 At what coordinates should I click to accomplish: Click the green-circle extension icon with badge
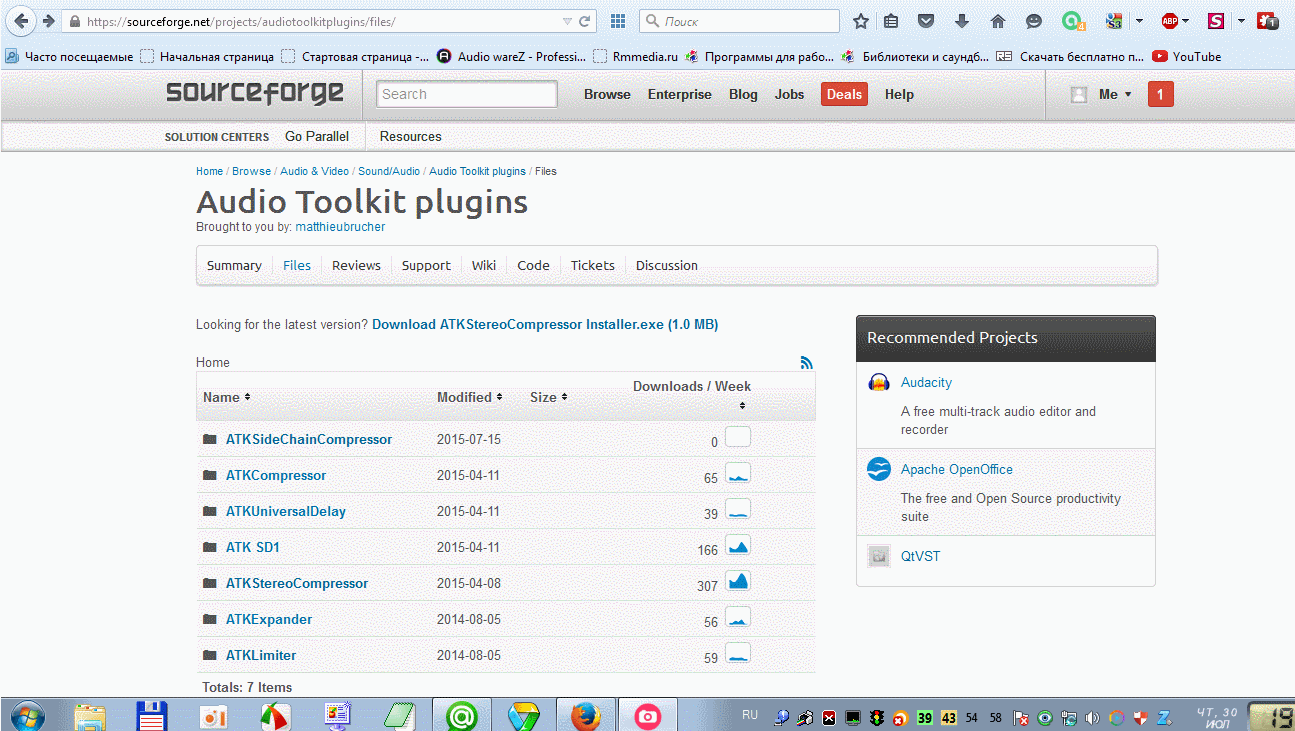pos(1072,21)
